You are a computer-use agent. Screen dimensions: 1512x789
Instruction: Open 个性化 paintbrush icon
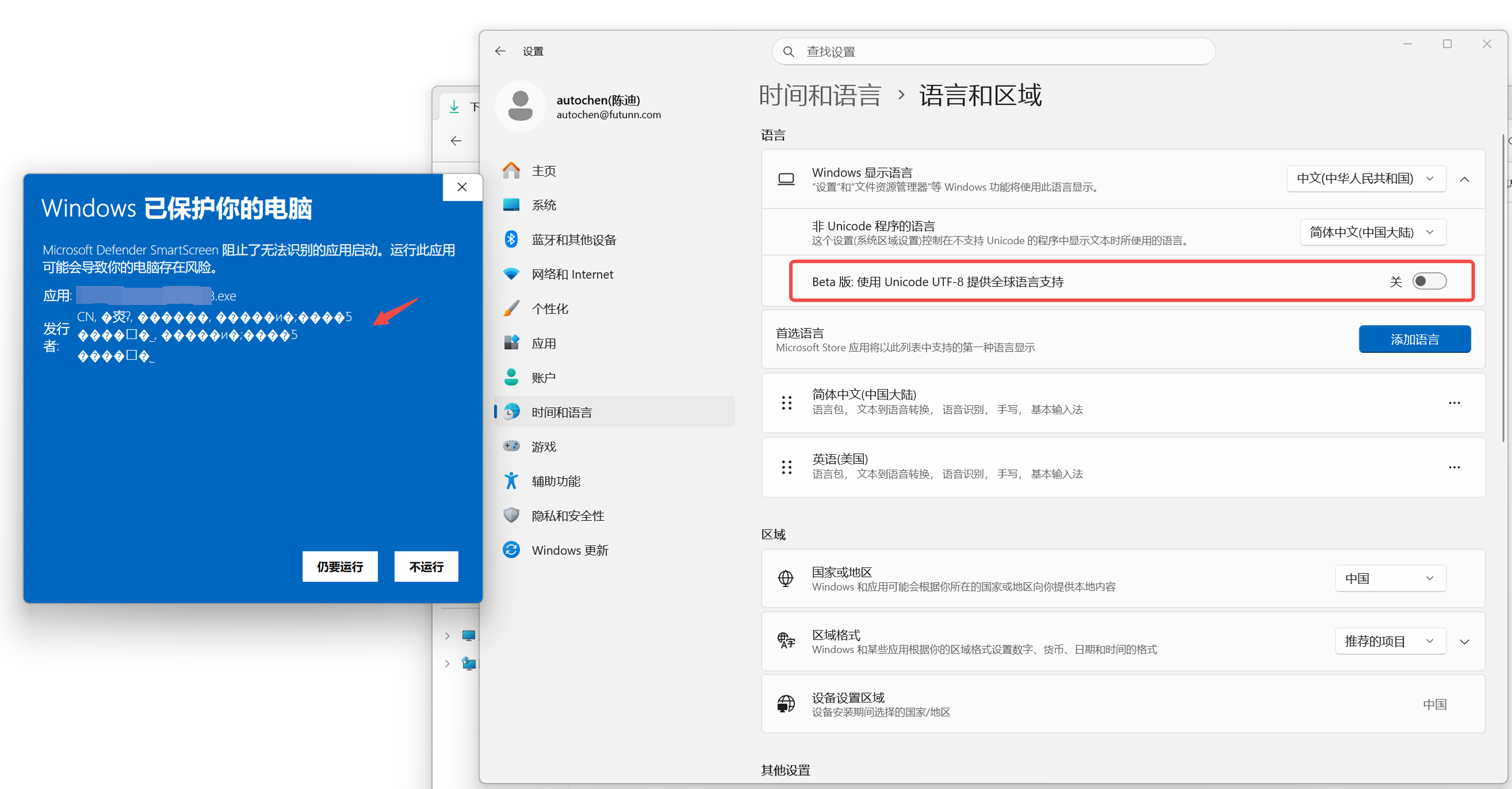pos(511,308)
